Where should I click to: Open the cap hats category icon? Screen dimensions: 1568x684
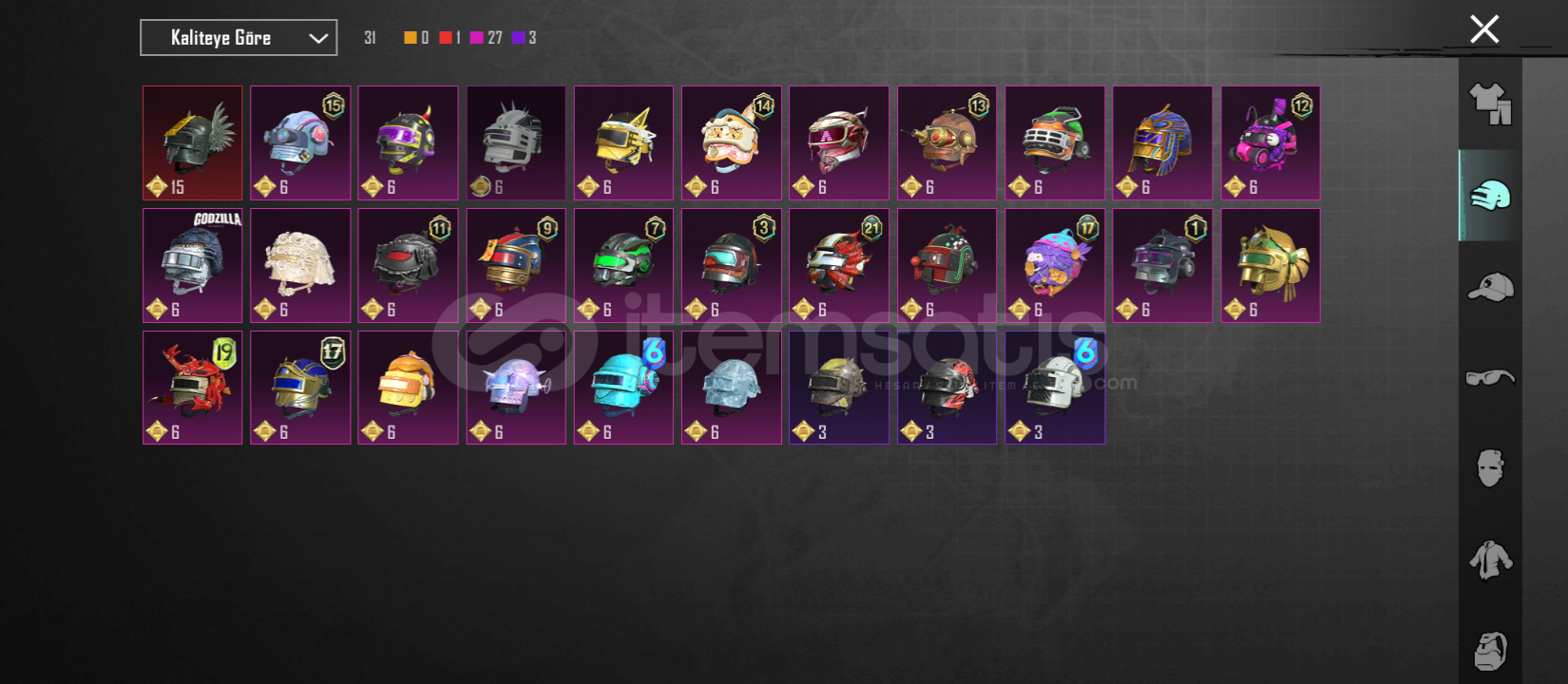(1490, 287)
